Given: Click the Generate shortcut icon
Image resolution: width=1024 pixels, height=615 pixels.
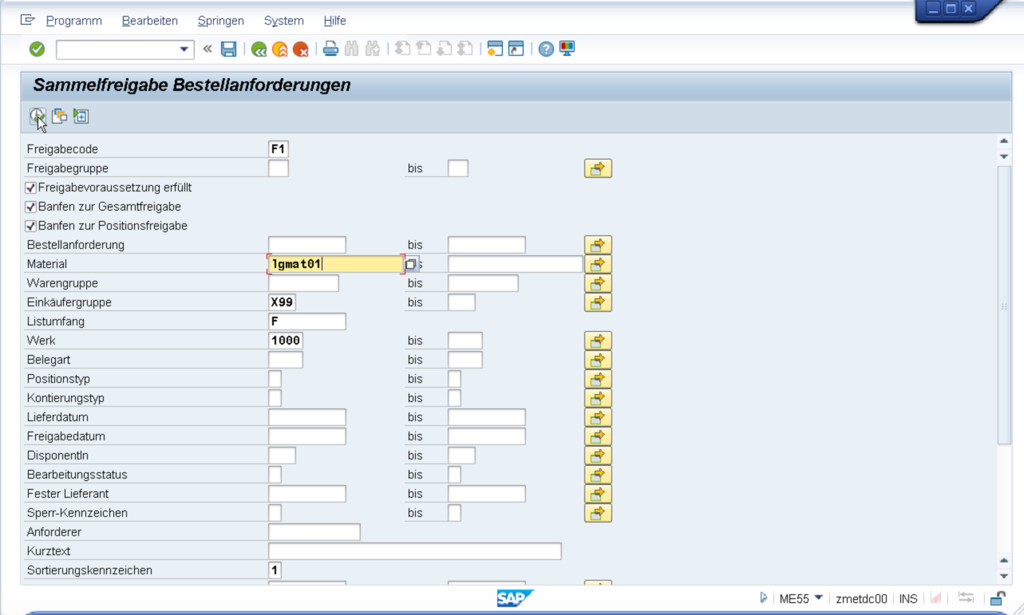Looking at the screenshot, I should coord(516,49).
